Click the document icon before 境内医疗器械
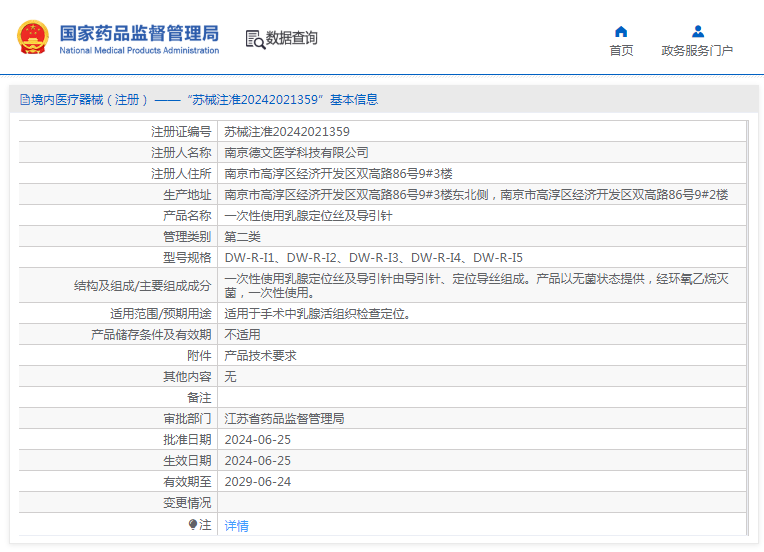 pyautogui.click(x=25, y=100)
